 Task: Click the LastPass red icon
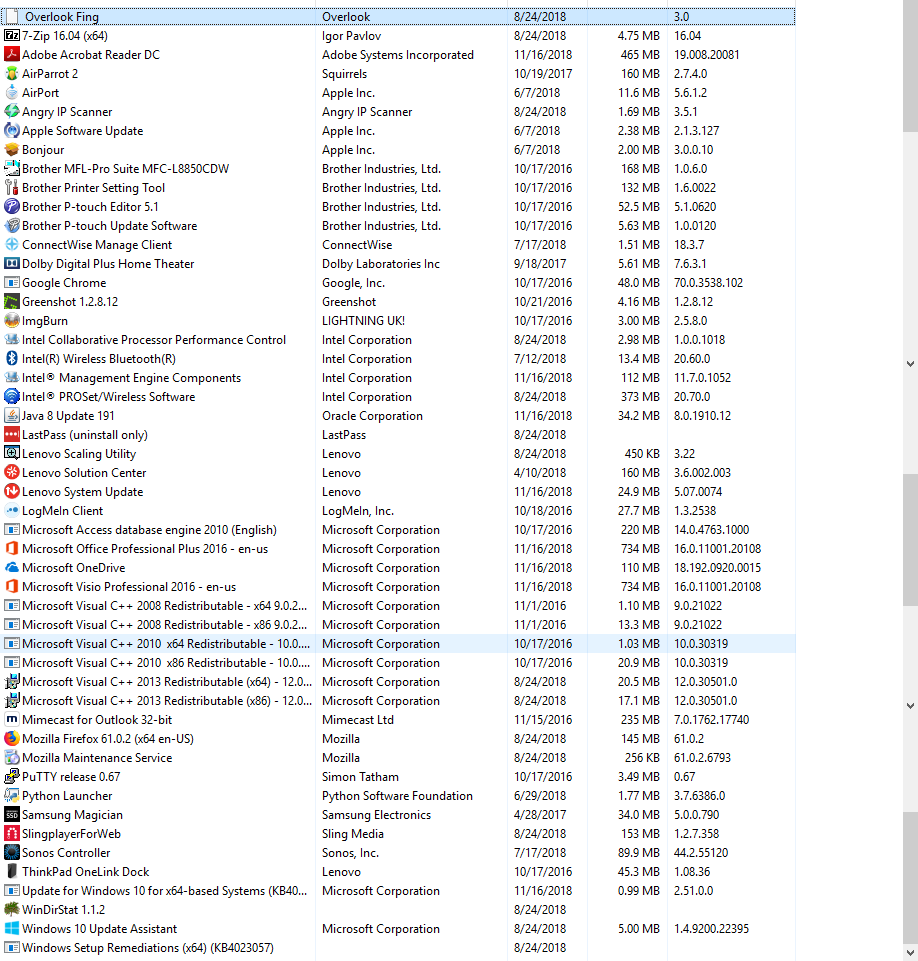12,435
